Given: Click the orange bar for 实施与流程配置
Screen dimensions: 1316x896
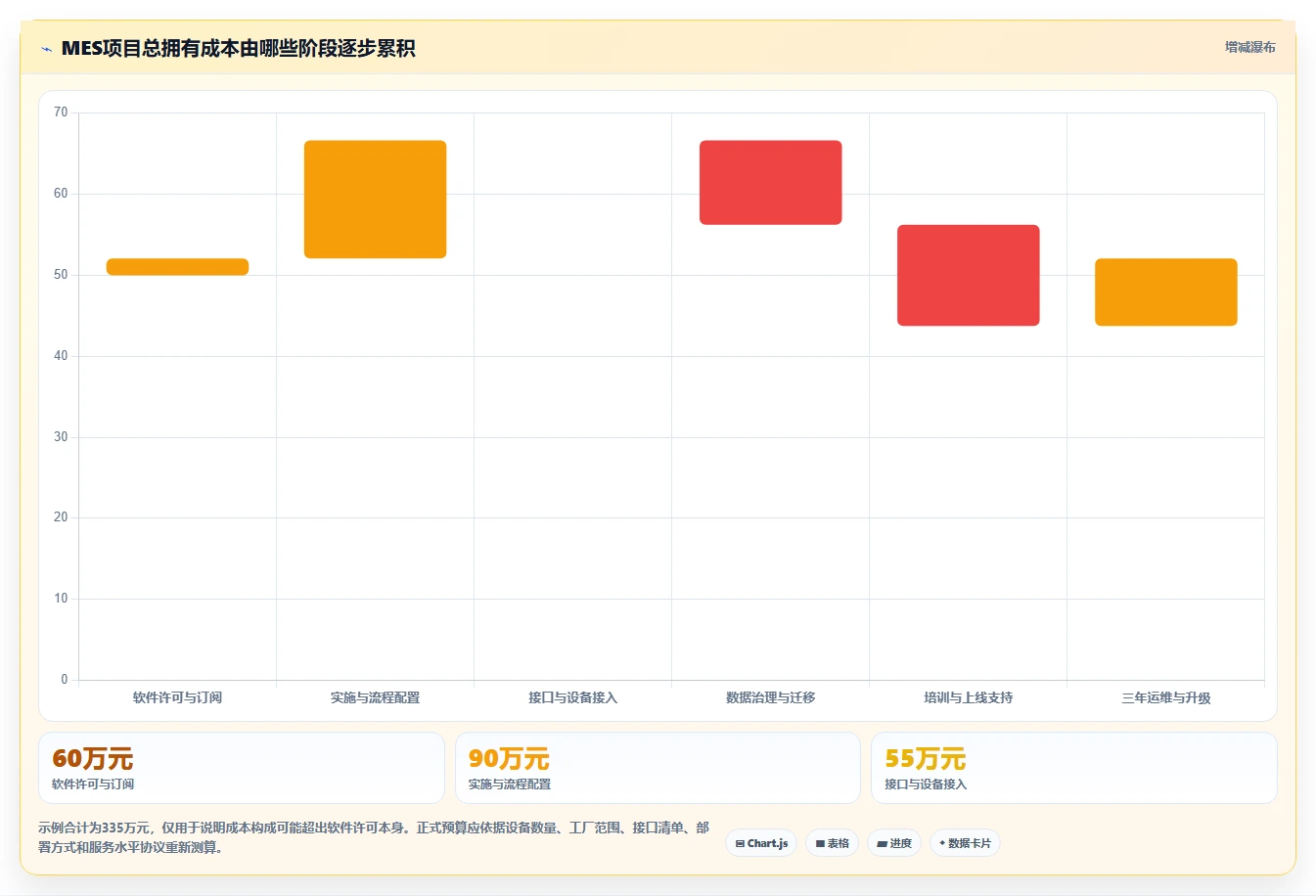Looking at the screenshot, I should pos(375,200).
